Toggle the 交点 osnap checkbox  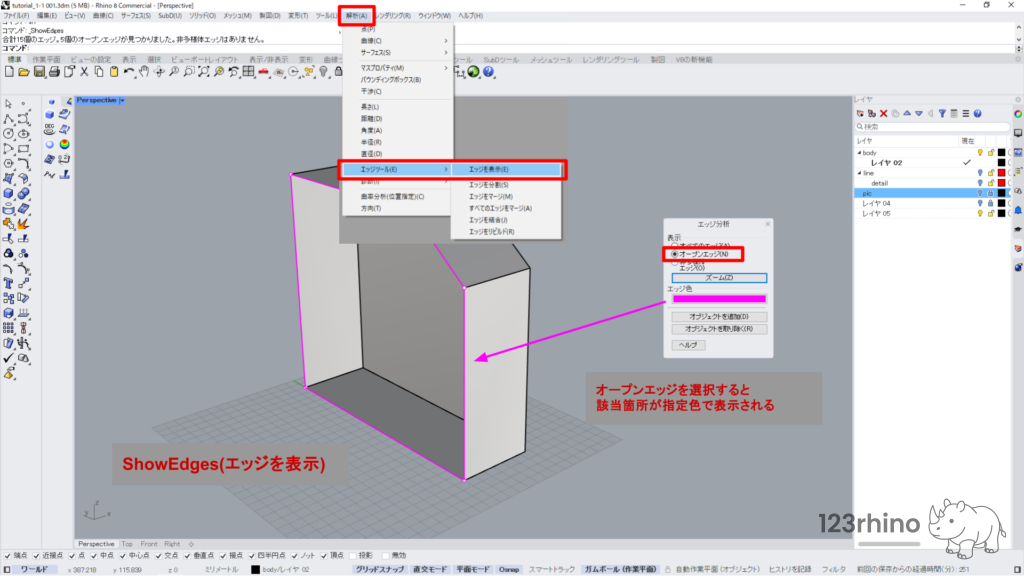158,556
